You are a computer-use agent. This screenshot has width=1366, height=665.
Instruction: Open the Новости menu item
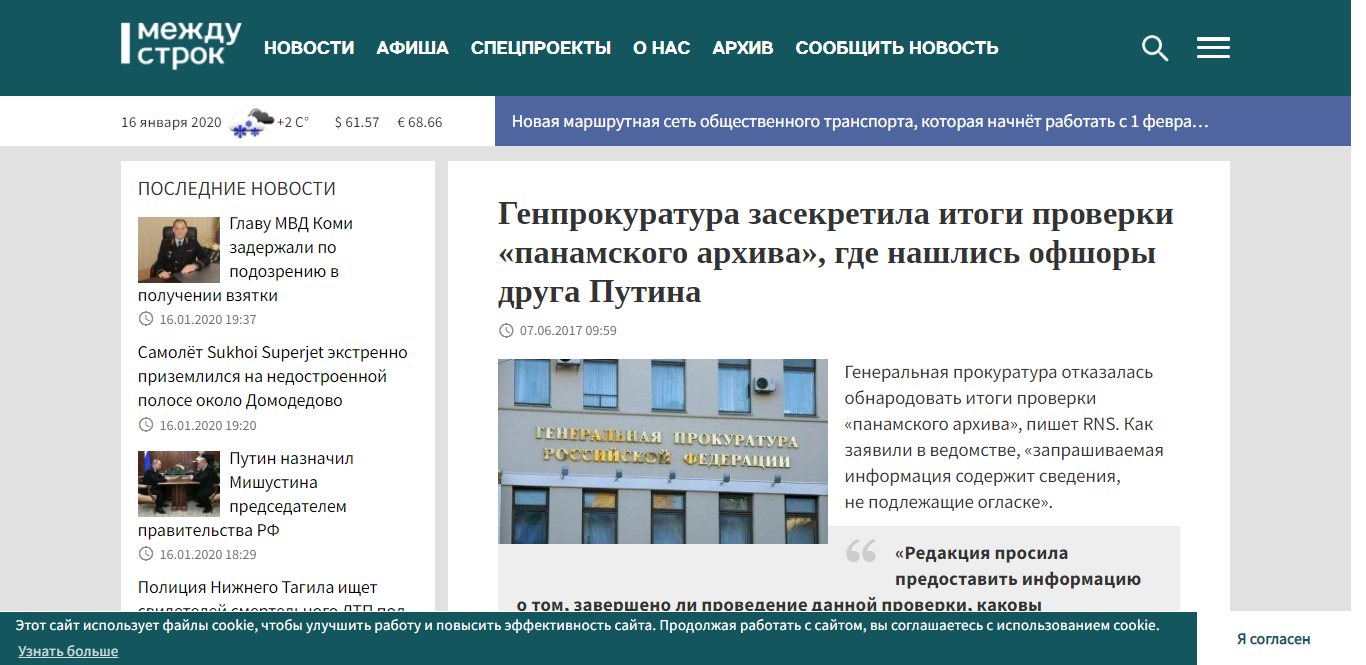(309, 48)
